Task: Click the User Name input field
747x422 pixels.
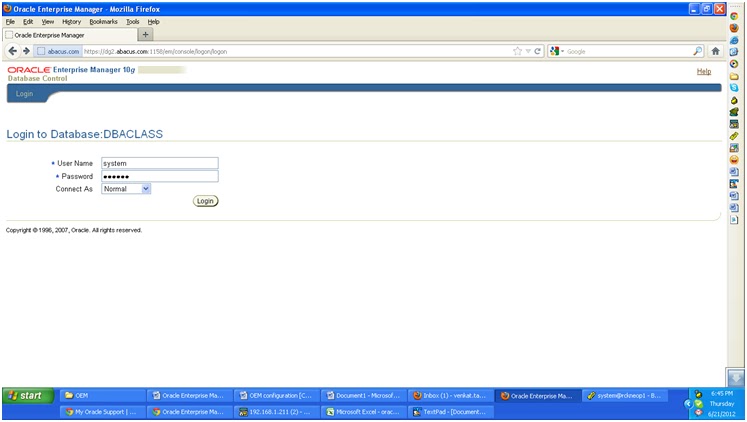Action: 160,163
